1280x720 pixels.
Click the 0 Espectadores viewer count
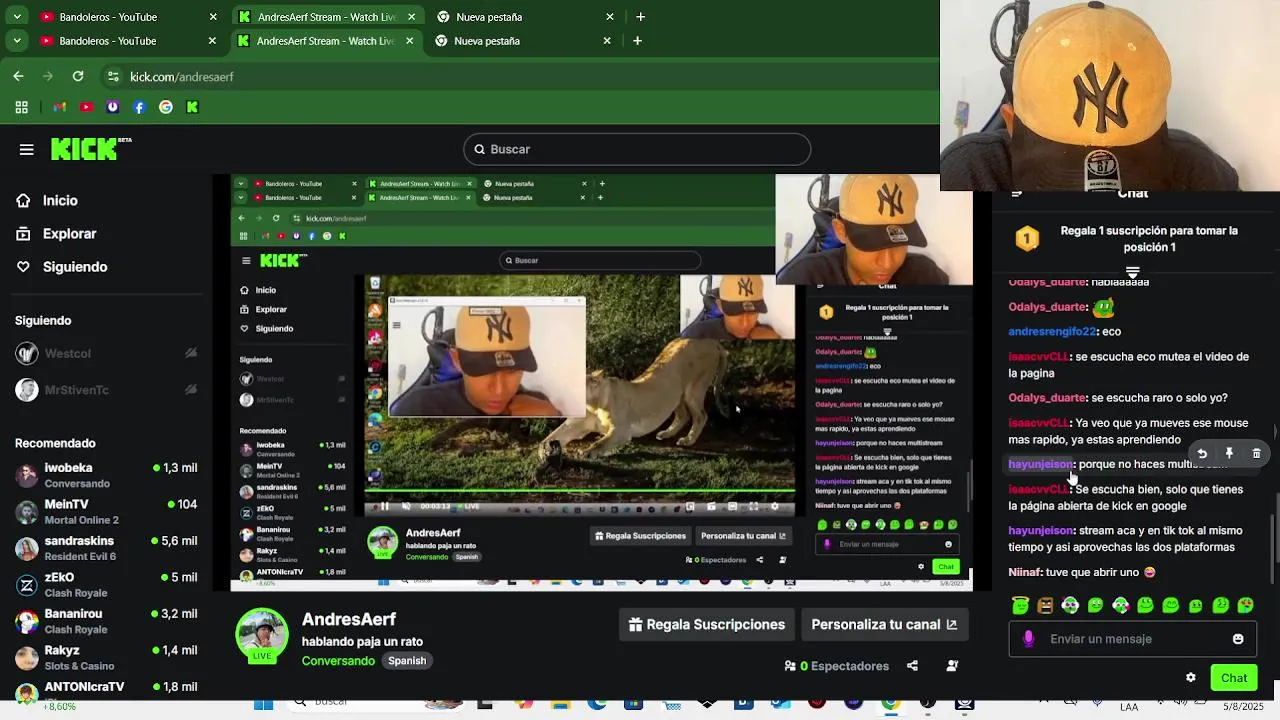pos(837,666)
